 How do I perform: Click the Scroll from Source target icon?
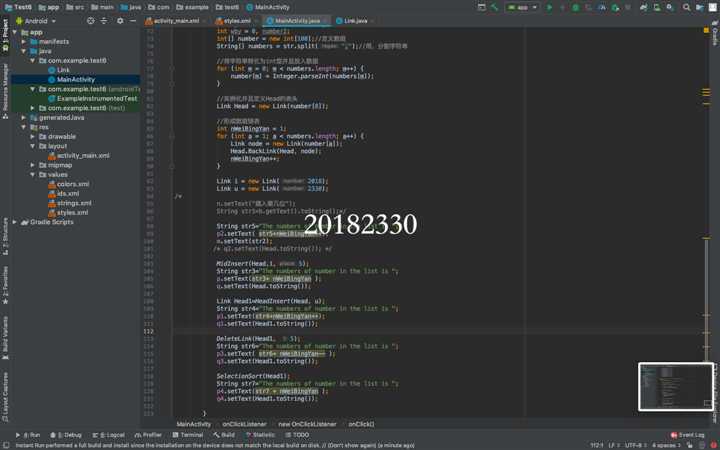coord(90,21)
